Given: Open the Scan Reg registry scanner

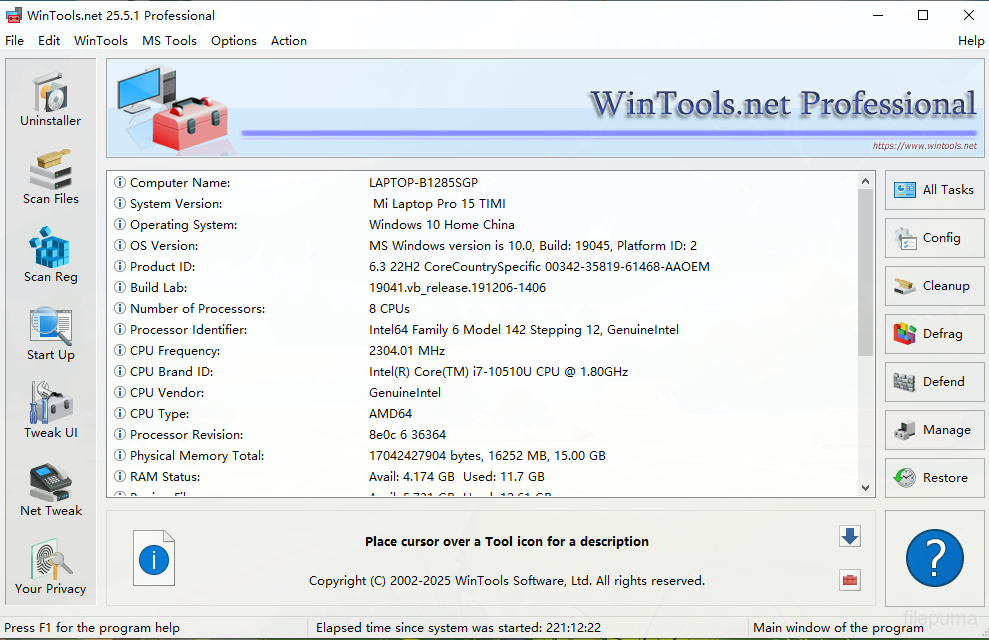Looking at the screenshot, I should tap(50, 256).
